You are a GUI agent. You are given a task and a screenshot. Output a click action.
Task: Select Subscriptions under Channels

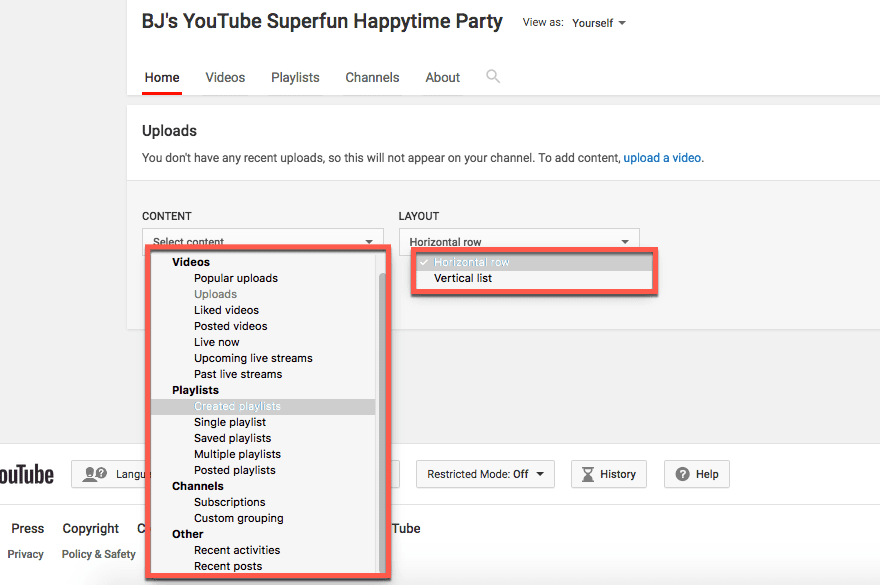pyautogui.click(x=229, y=502)
